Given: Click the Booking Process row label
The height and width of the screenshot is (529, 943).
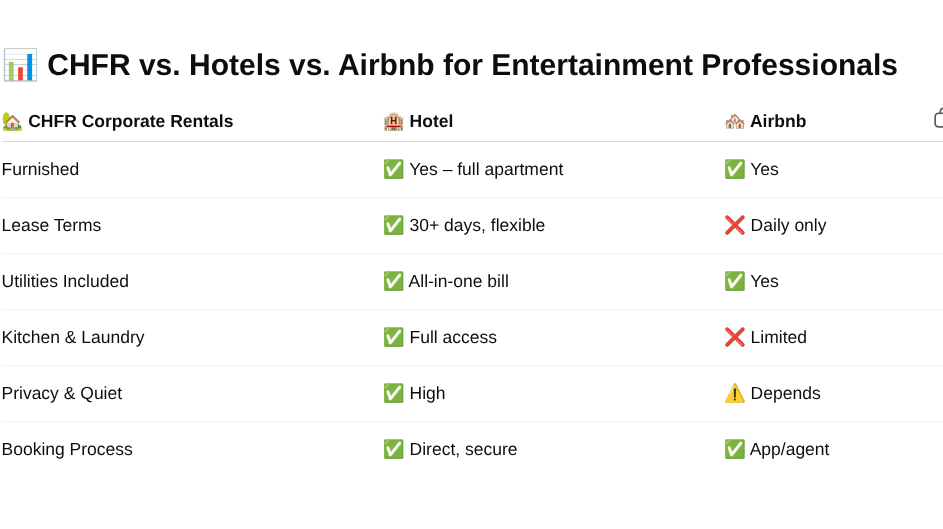Looking at the screenshot, I should point(67,449).
